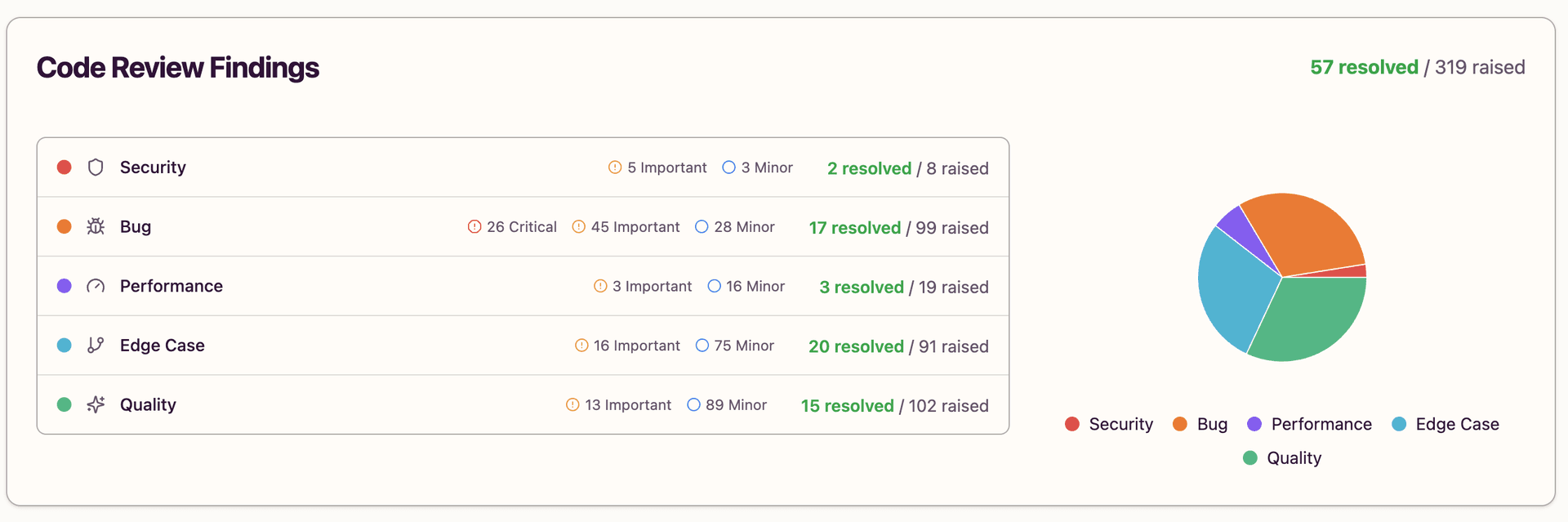
Task: Click the 17 resolved count for Bug
Action: point(854,227)
